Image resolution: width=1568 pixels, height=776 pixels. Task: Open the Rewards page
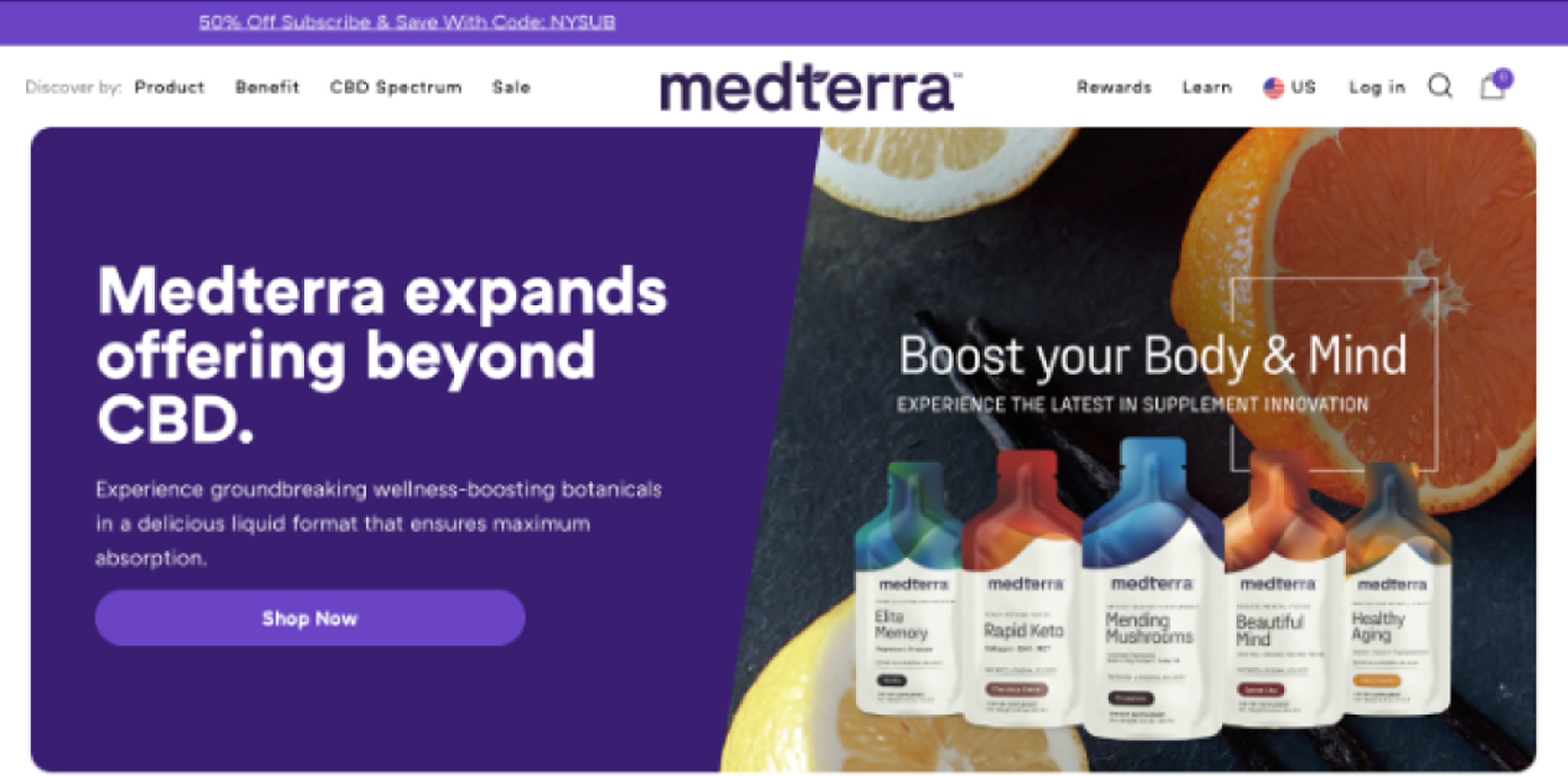1114,87
